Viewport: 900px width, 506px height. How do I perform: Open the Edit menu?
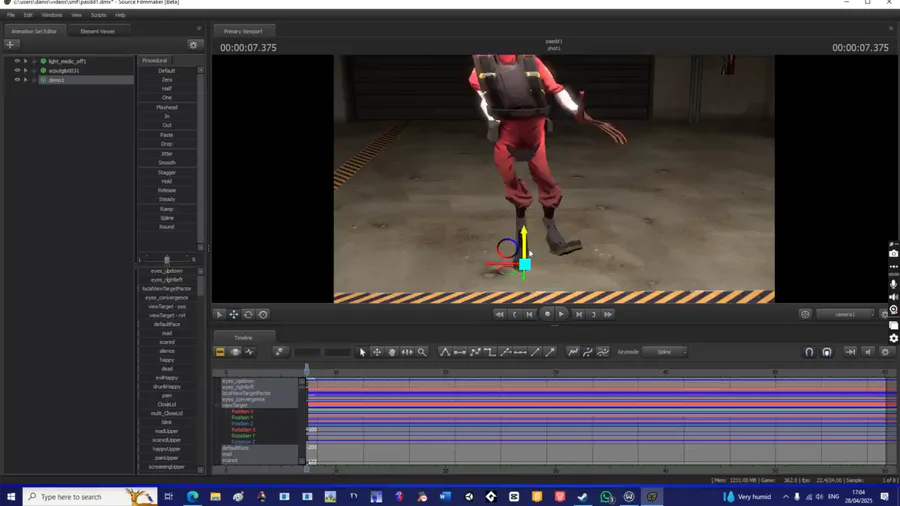click(28, 15)
